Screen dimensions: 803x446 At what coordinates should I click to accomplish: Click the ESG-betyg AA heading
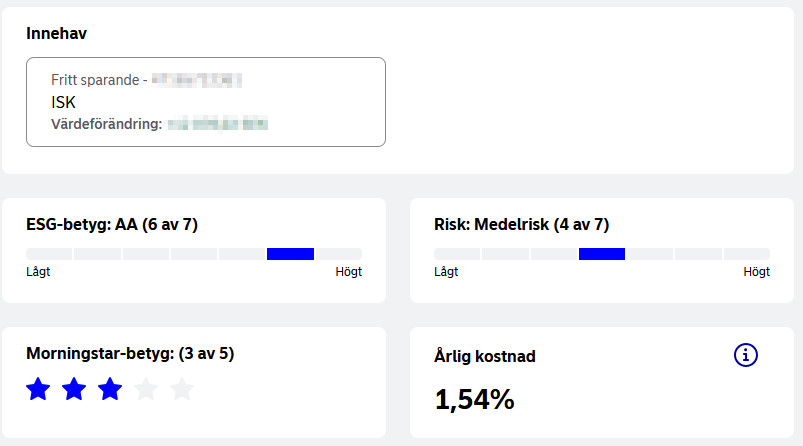click(x=118, y=224)
